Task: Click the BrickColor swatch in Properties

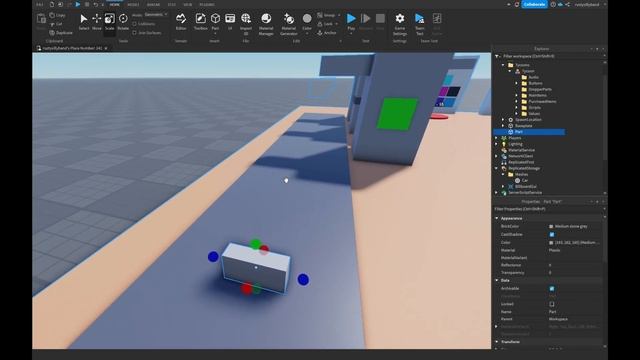Action: 551,227
